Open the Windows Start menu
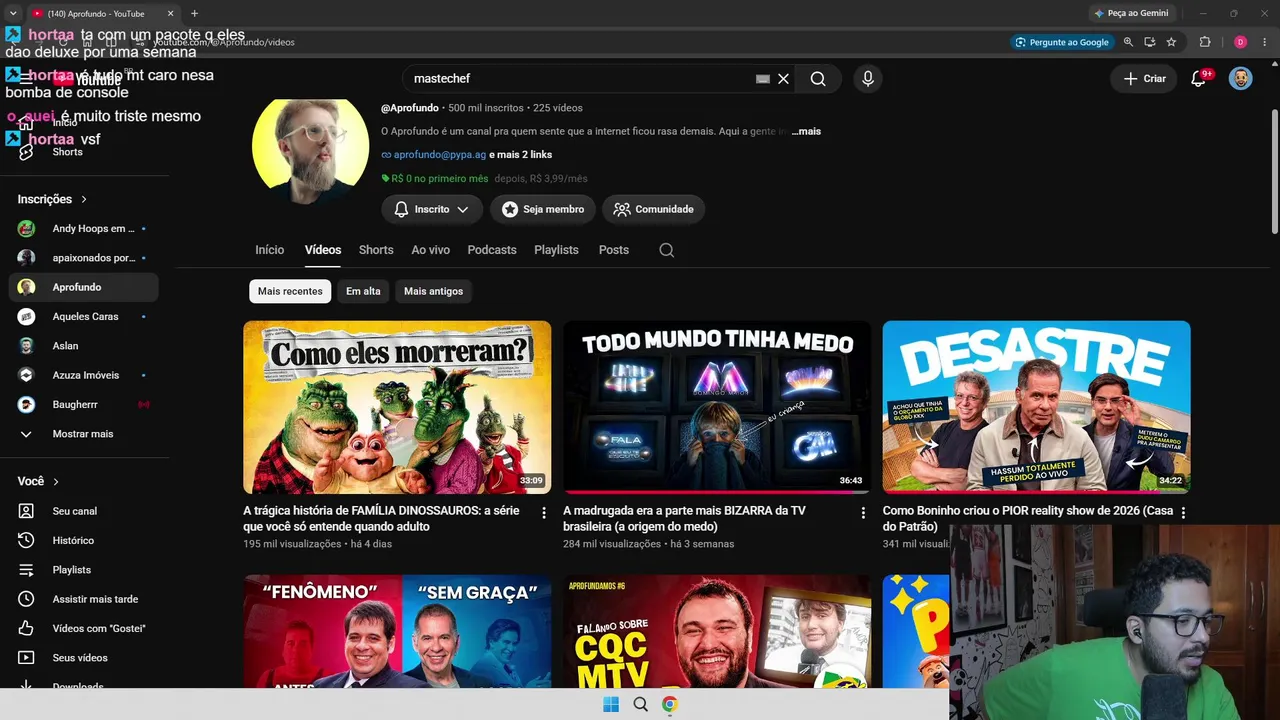The image size is (1280, 720). coord(611,704)
